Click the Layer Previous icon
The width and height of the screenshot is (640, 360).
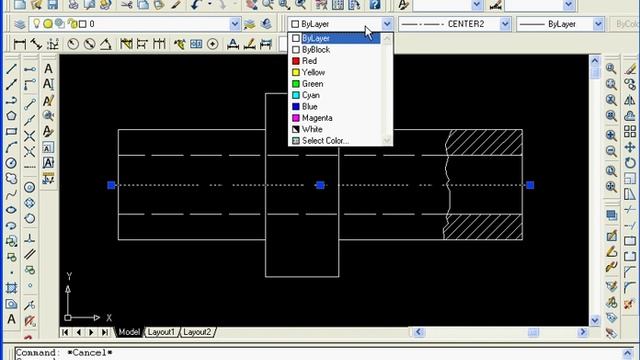[266, 24]
